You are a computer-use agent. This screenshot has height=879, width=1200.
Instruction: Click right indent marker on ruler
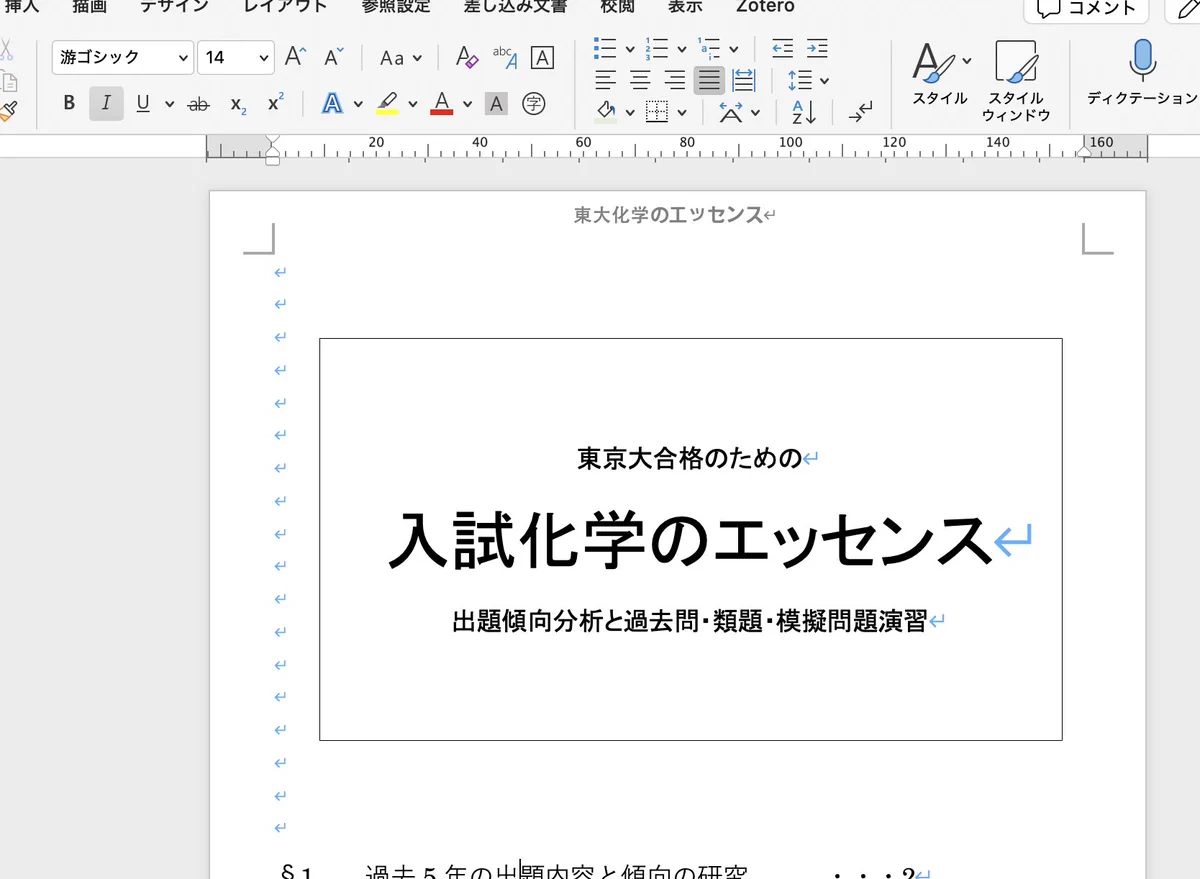[x=1084, y=150]
